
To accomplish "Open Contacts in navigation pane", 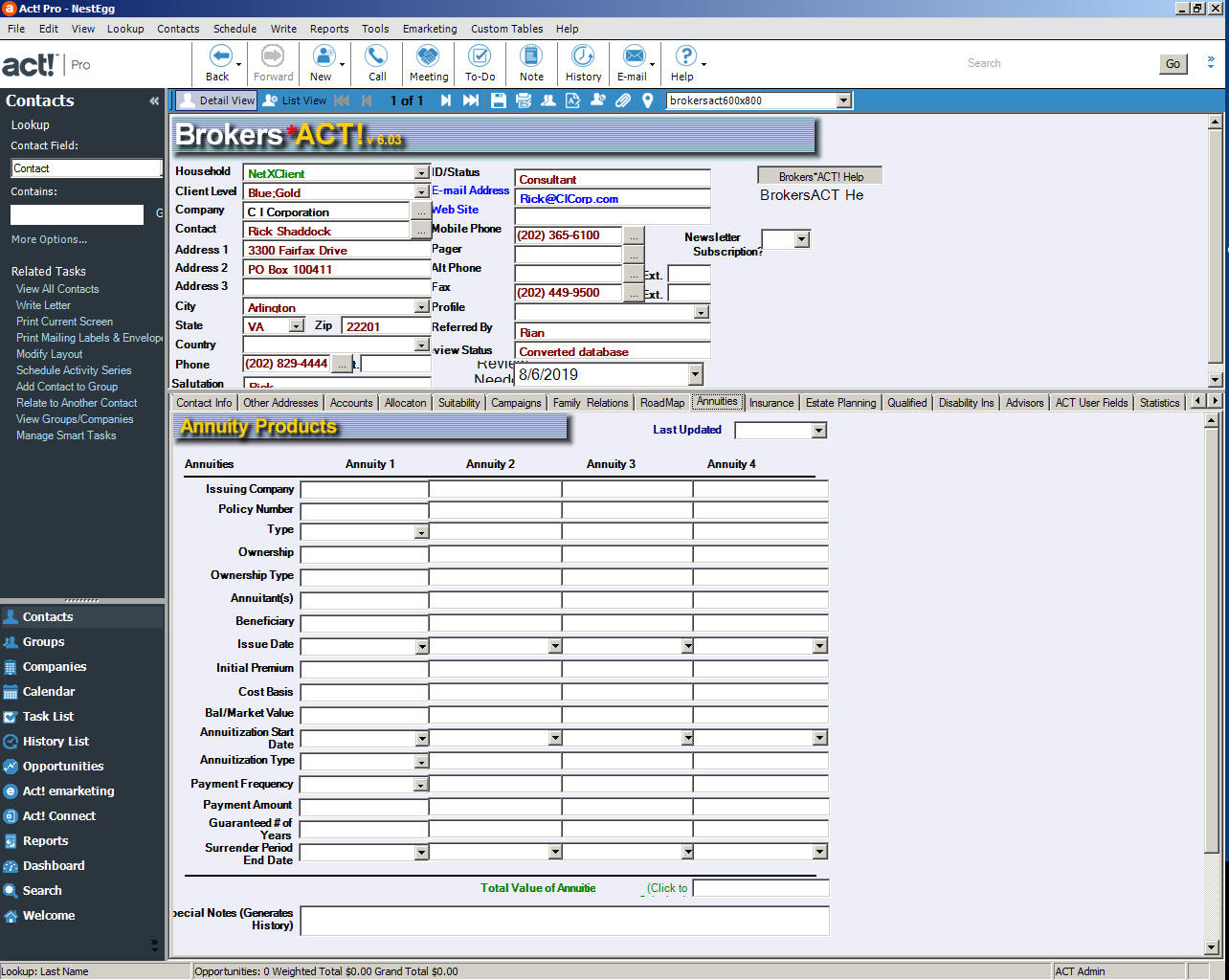I will click(x=82, y=617).
